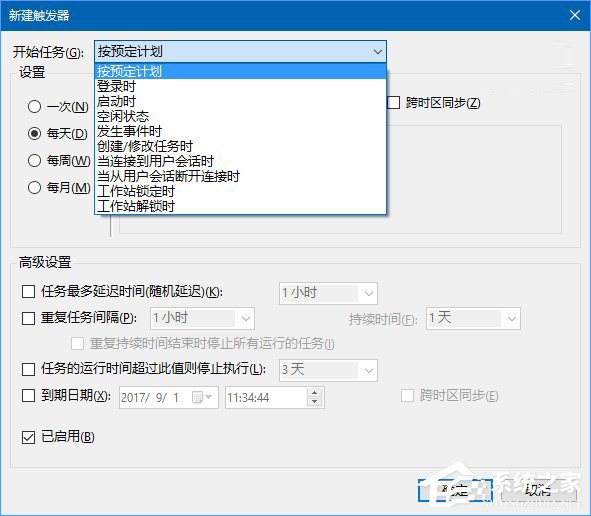Select 空闲状态 in the trigger list
The image size is (591, 516).
pos(240,116)
